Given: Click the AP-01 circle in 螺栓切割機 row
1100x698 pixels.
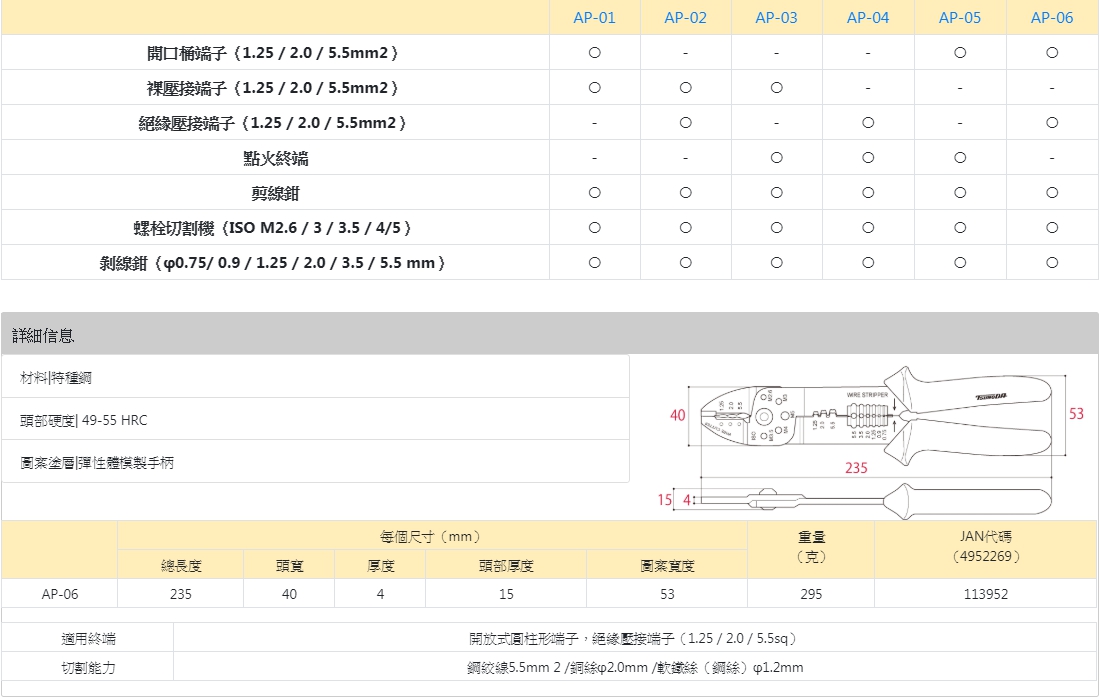Looking at the screenshot, I should [594, 228].
